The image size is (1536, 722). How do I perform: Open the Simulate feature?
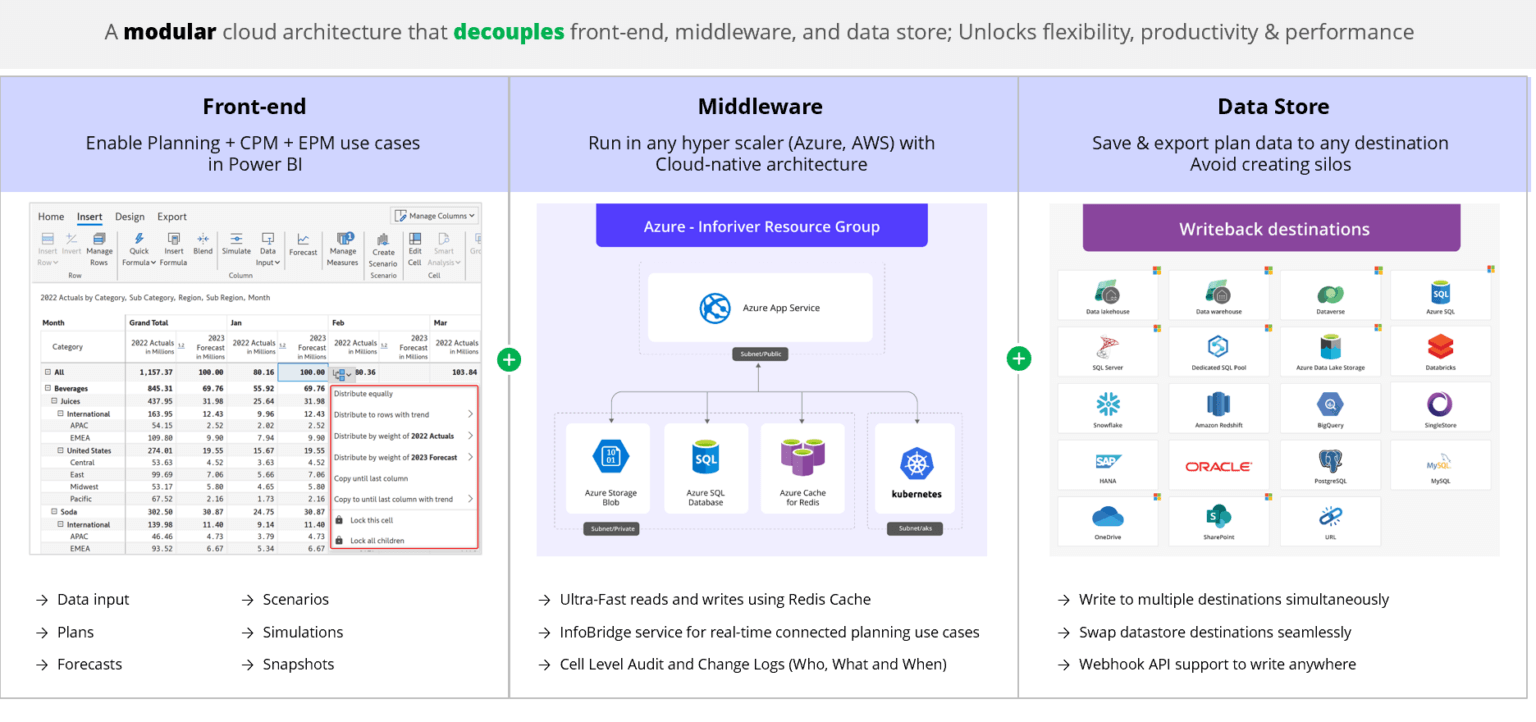[237, 243]
